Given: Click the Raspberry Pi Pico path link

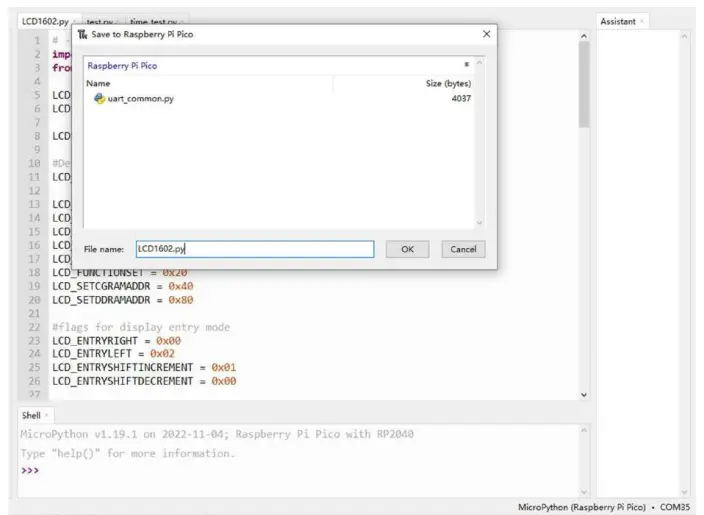Looking at the screenshot, I should pyautogui.click(x=122, y=66).
